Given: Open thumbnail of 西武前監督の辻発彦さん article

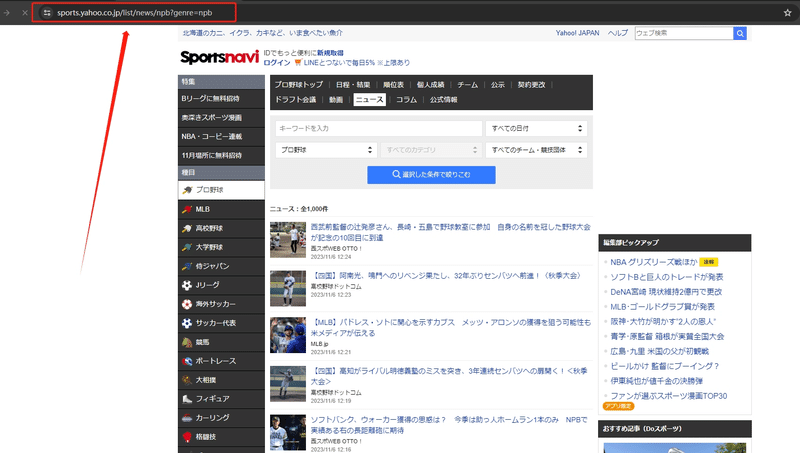Looking at the screenshot, I should (288, 240).
